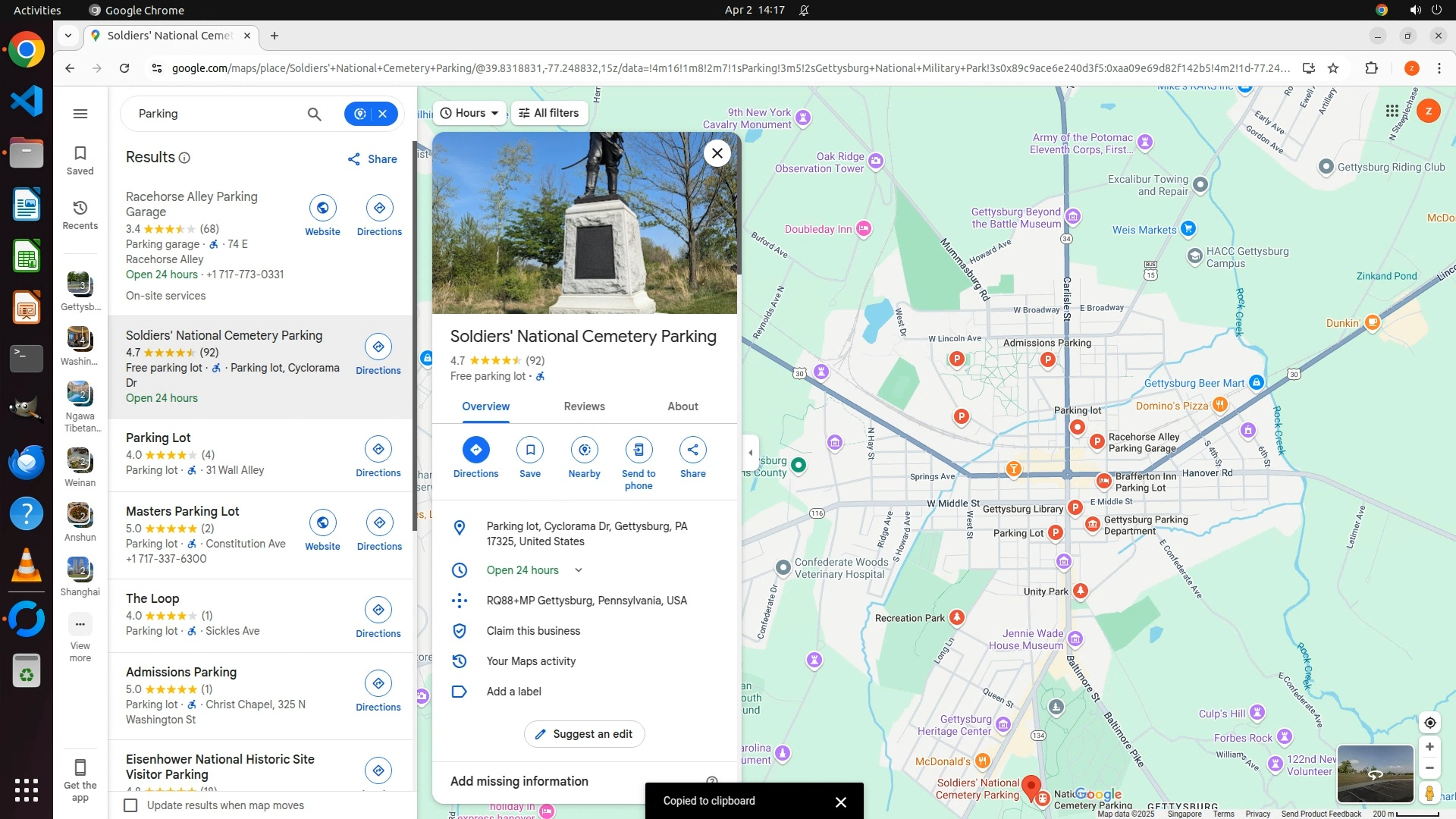The height and width of the screenshot is (819, 1456).
Task: Click Claim this business link
Action: pyautogui.click(x=533, y=631)
